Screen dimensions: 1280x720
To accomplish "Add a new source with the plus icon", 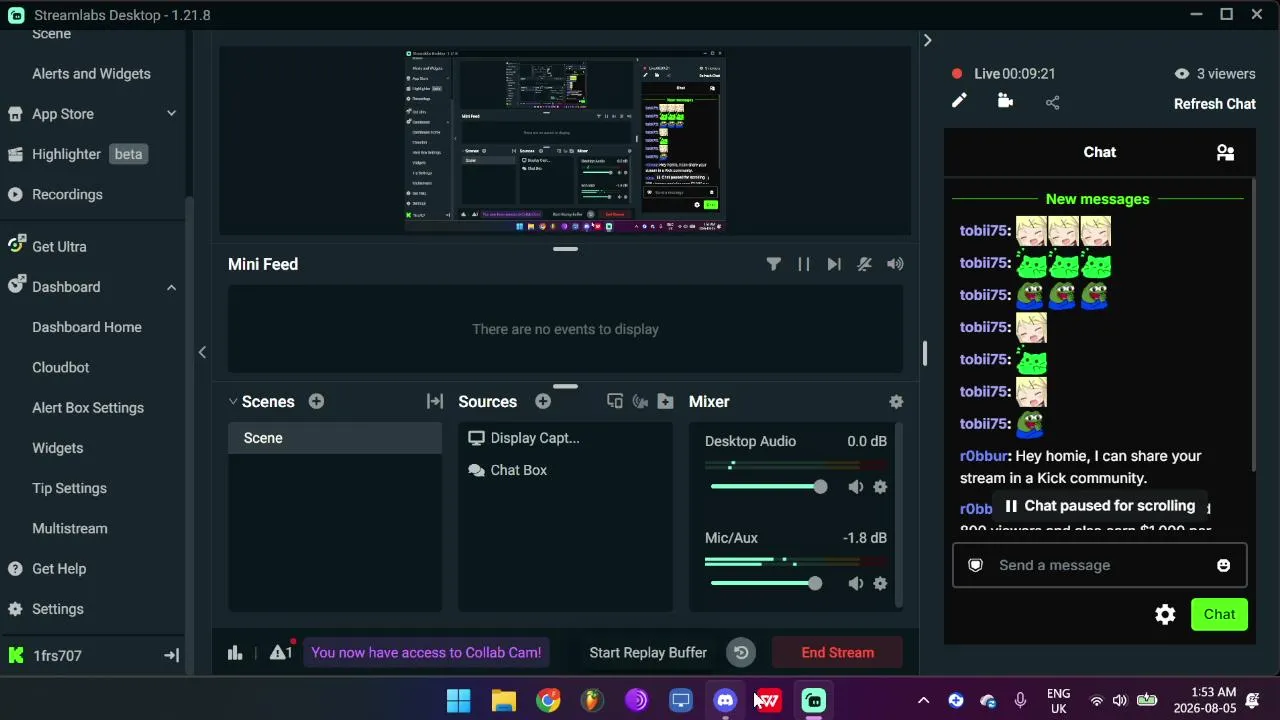I will tap(543, 401).
